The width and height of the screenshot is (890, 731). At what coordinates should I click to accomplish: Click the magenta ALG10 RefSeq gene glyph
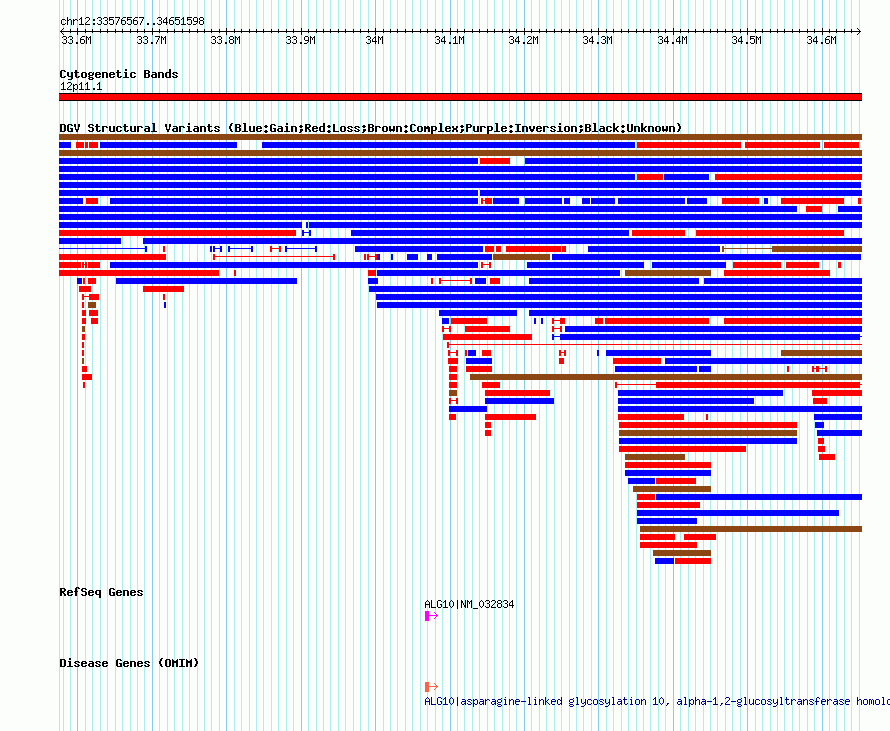[431, 616]
